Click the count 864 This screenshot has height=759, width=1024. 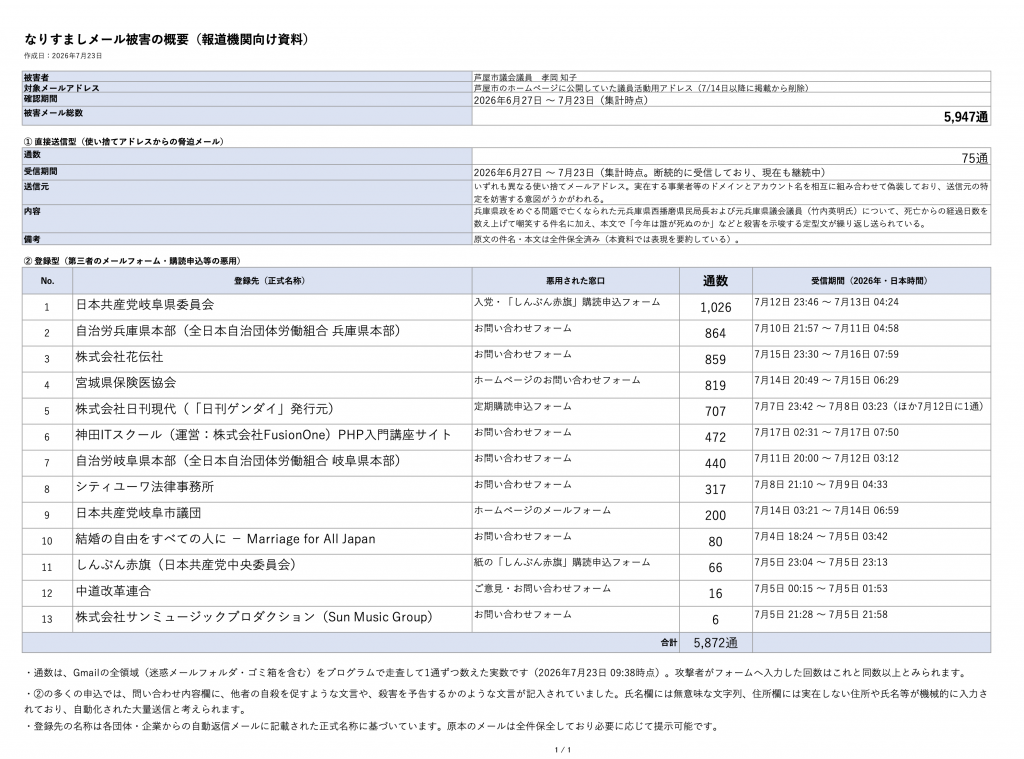[715, 333]
